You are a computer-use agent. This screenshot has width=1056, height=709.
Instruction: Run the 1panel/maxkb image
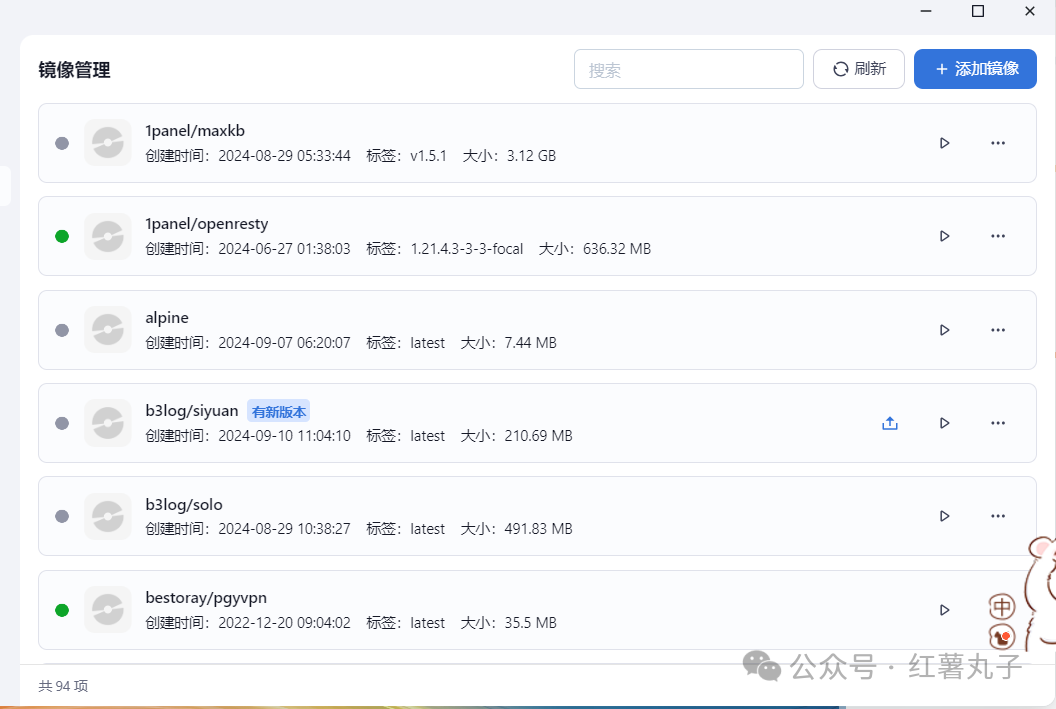click(944, 143)
